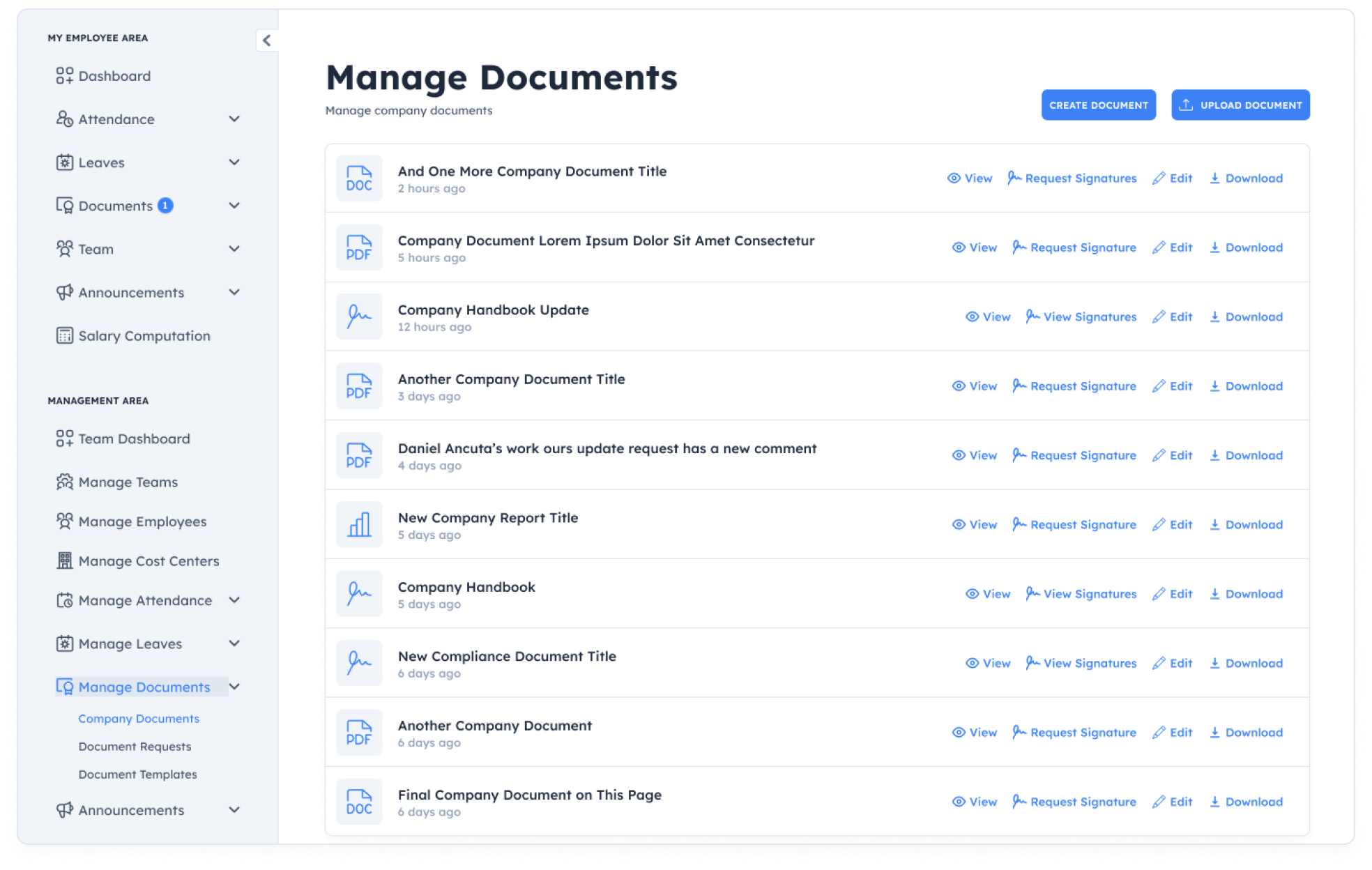Click the DOC file icon for the first document

click(359, 178)
